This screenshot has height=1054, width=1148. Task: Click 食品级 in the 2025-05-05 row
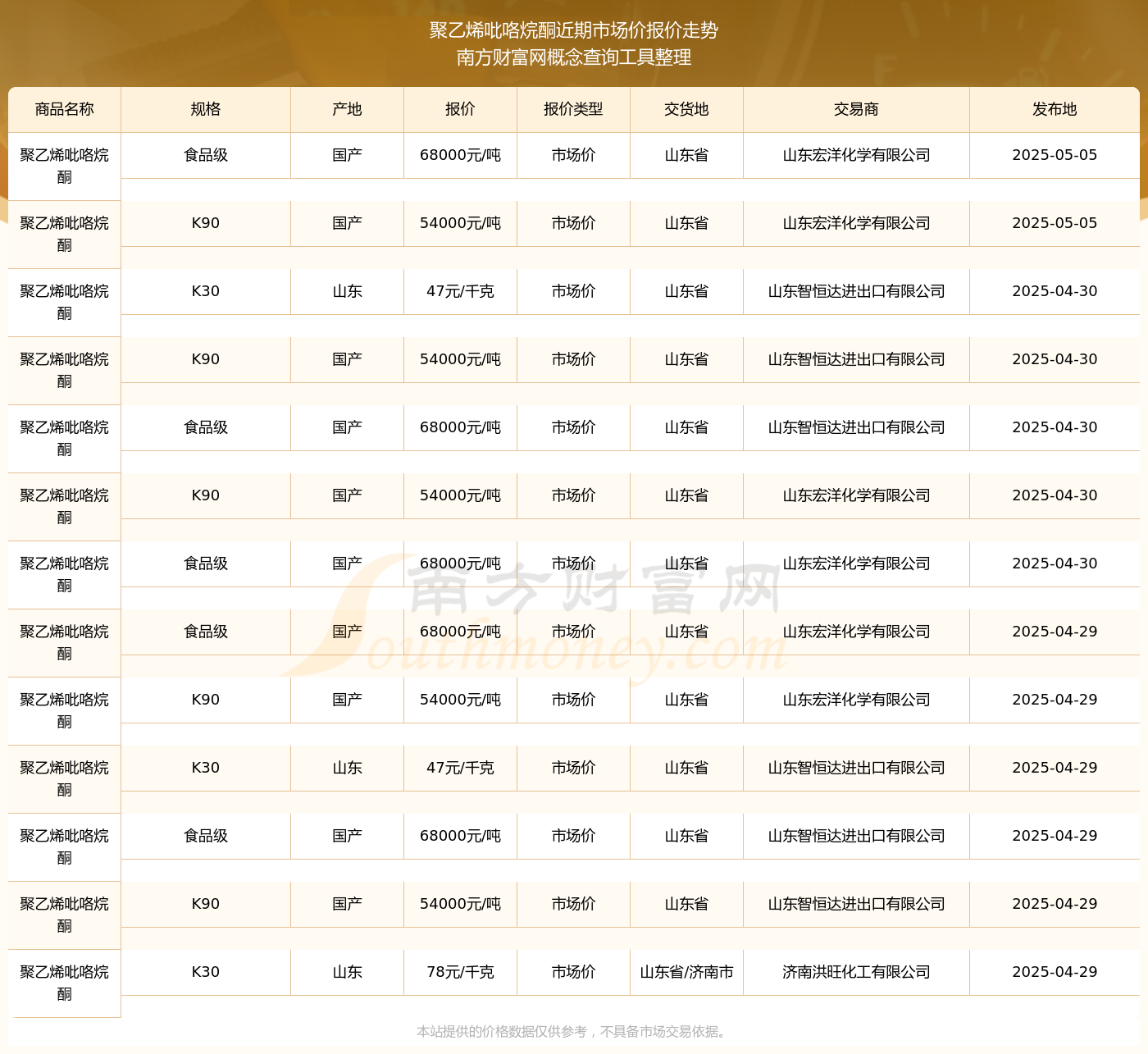[x=206, y=155]
